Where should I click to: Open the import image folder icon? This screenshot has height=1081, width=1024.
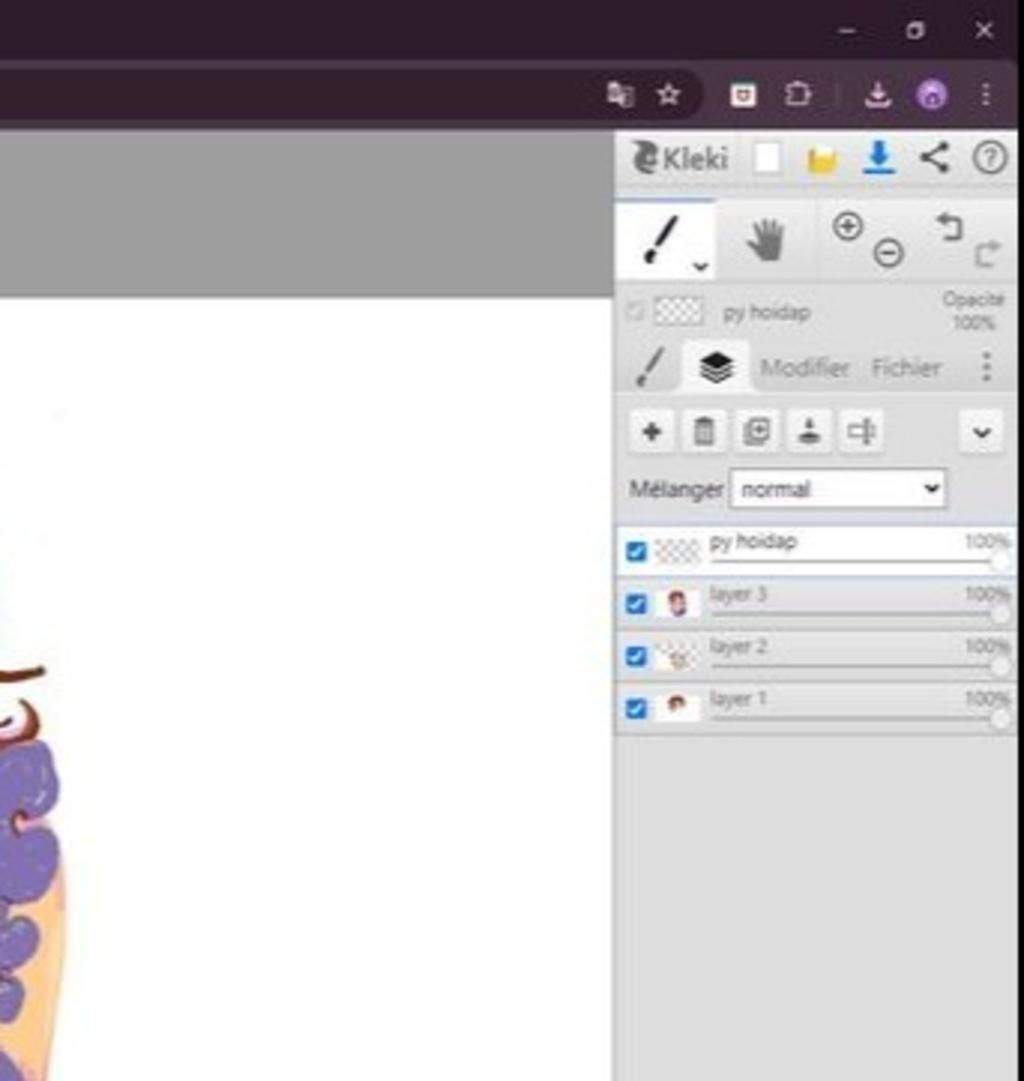click(x=822, y=160)
